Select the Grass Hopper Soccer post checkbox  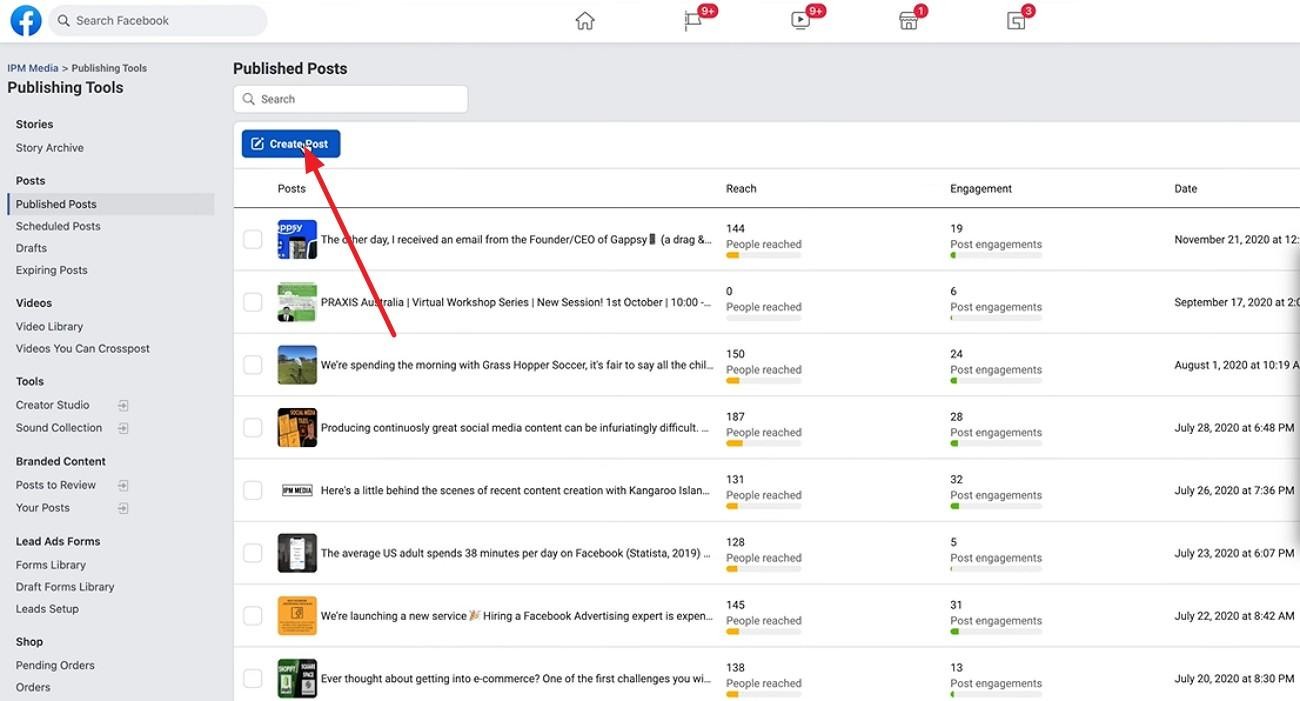click(x=253, y=365)
